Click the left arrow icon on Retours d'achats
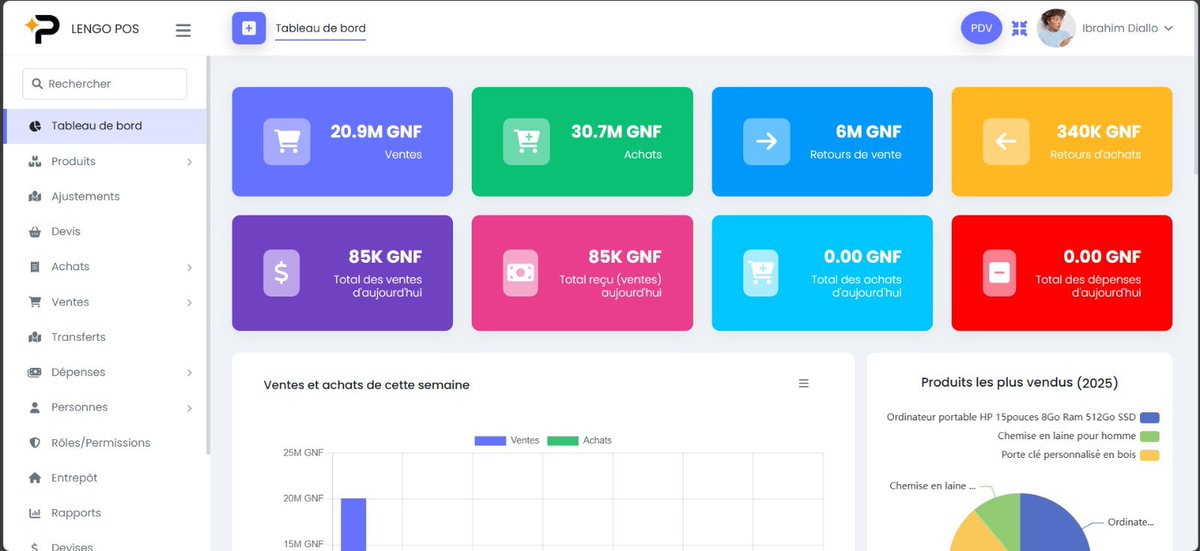 point(1006,142)
